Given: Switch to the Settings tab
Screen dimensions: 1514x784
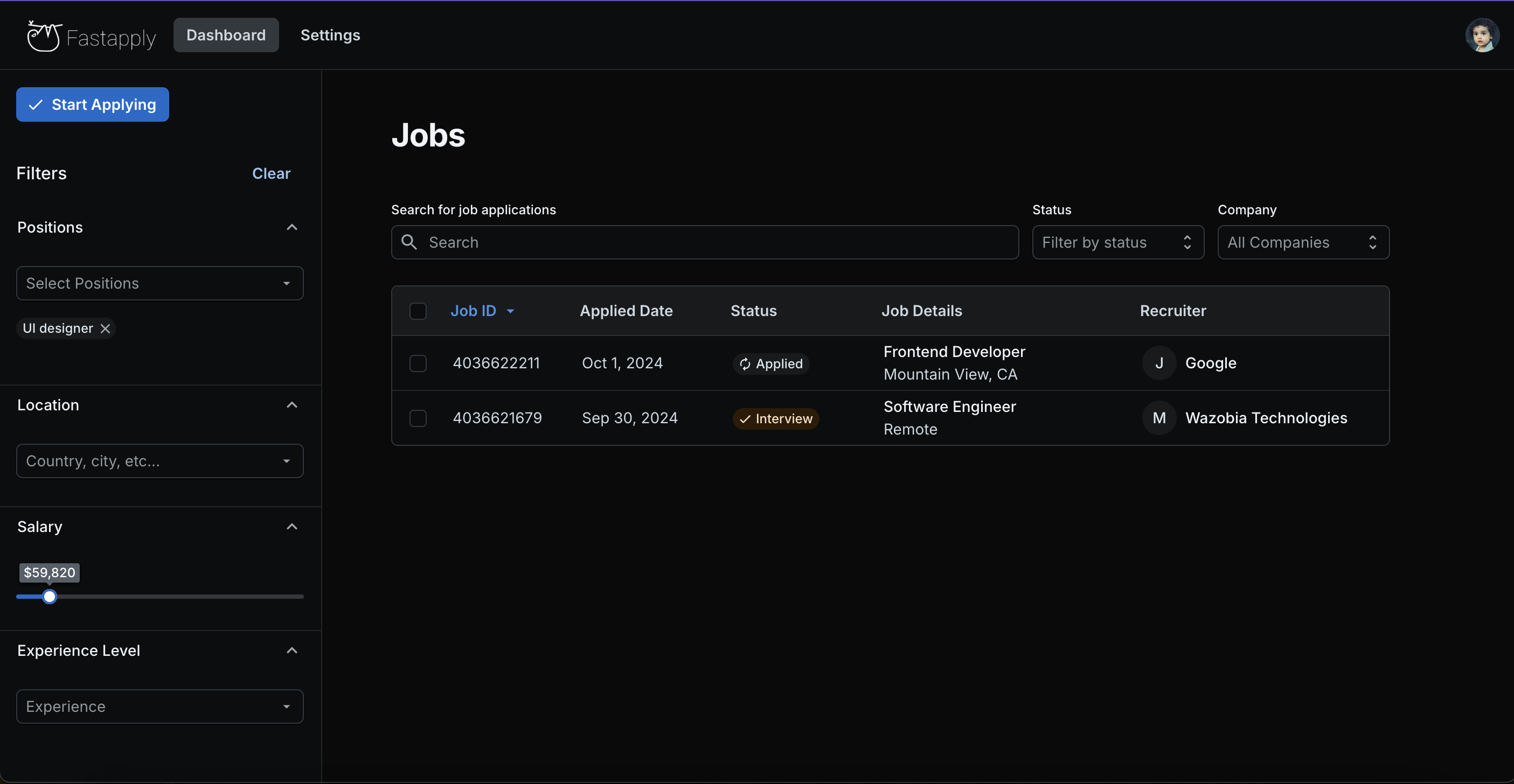Looking at the screenshot, I should pos(330,35).
